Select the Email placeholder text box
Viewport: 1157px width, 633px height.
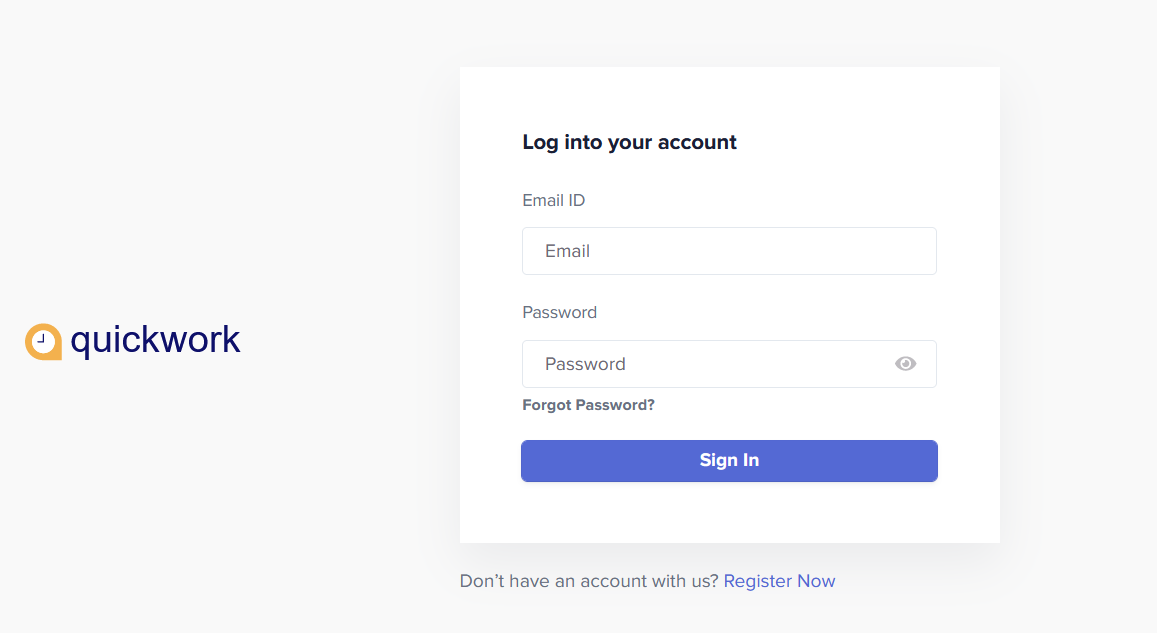pos(729,251)
